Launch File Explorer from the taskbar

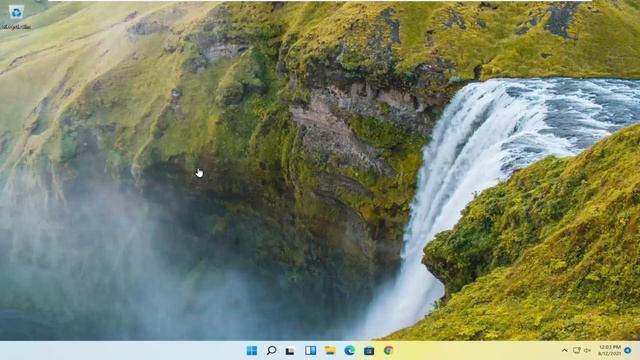pos(330,351)
